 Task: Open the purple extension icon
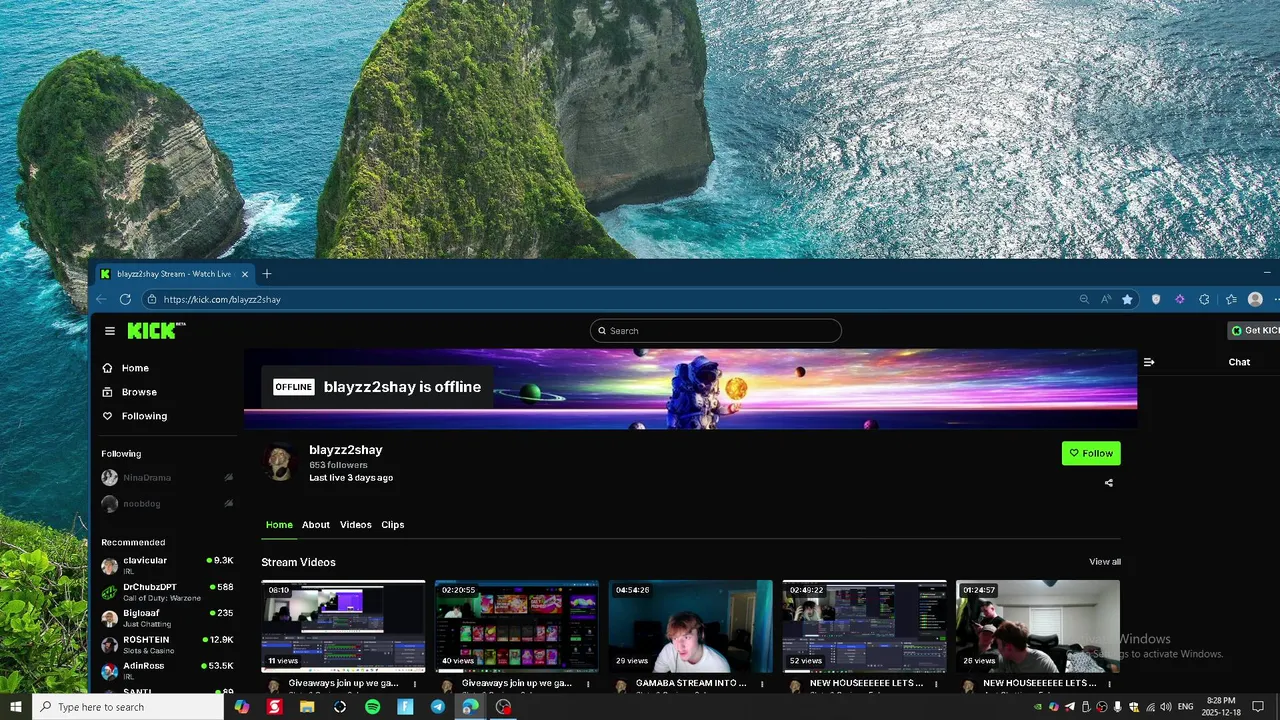pyautogui.click(x=1180, y=299)
